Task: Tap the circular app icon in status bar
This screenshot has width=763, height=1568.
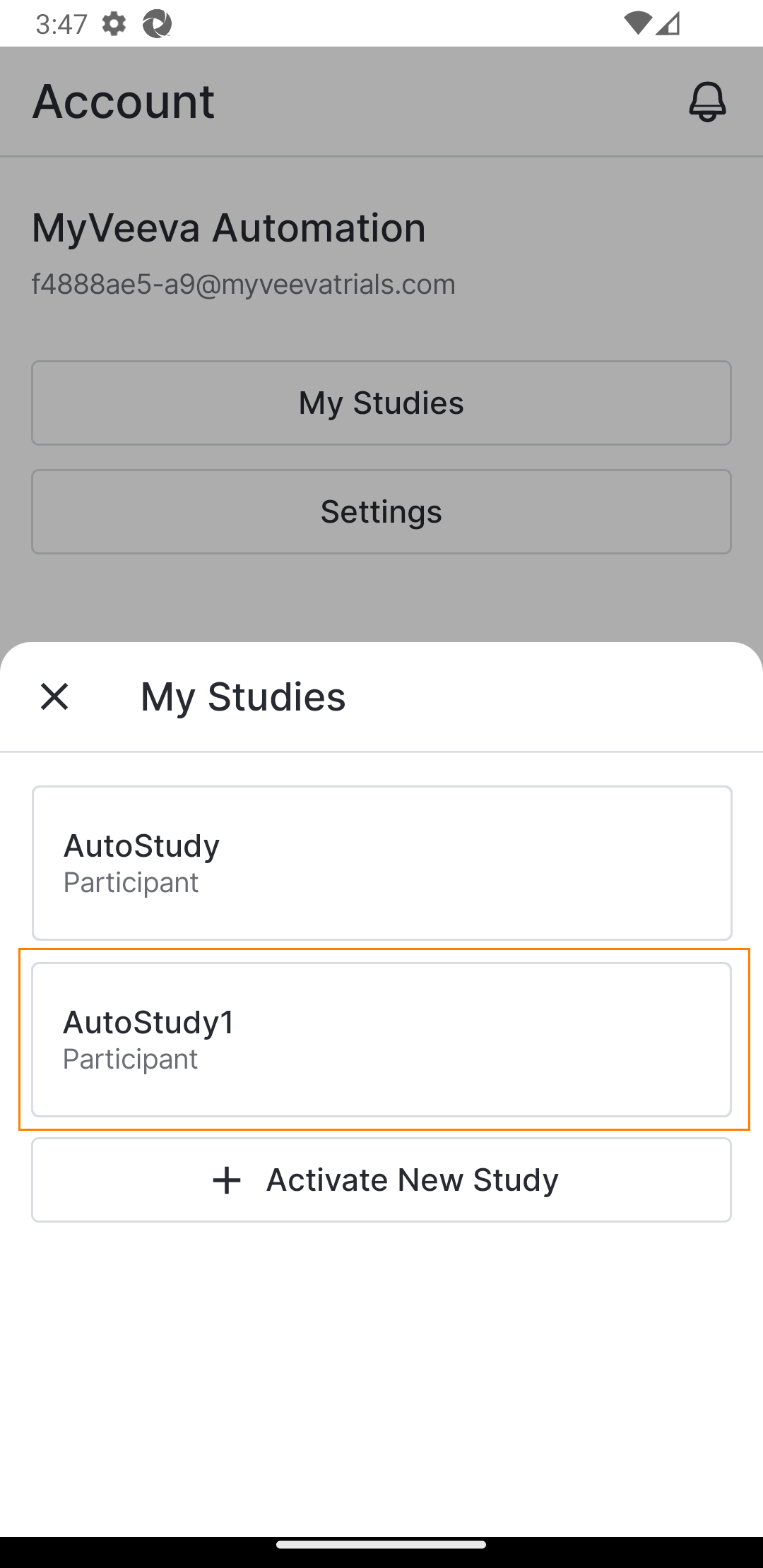Action: coord(157,24)
